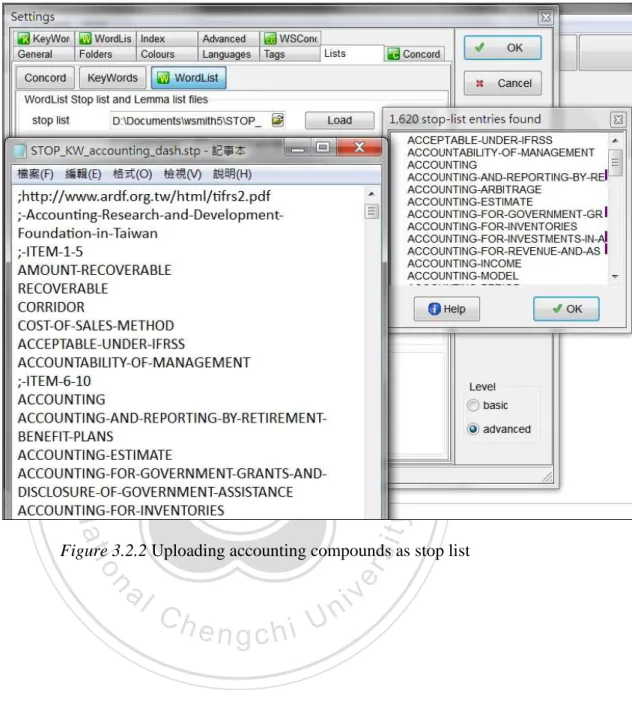This screenshot has height=708, width=632.
Task: Click the entries list scrollbar thumb
Action: coord(615,162)
